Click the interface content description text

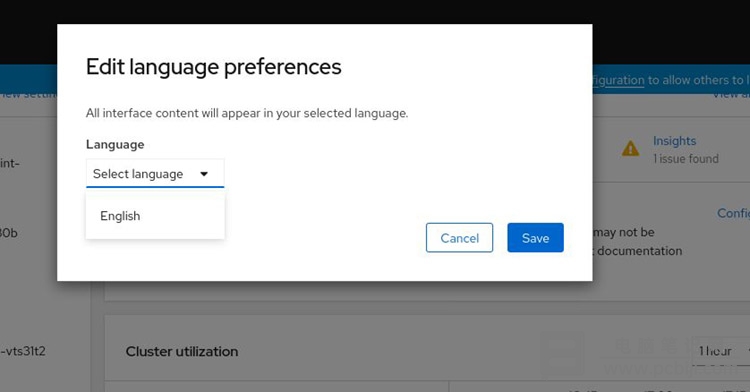[x=247, y=113]
